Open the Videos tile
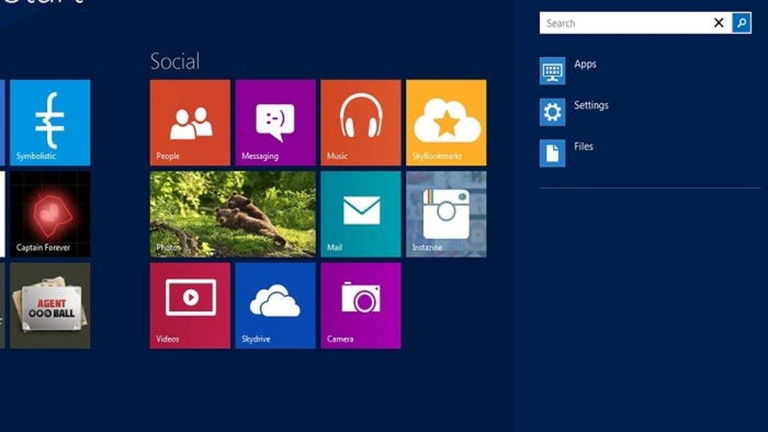 pyautogui.click(x=190, y=306)
